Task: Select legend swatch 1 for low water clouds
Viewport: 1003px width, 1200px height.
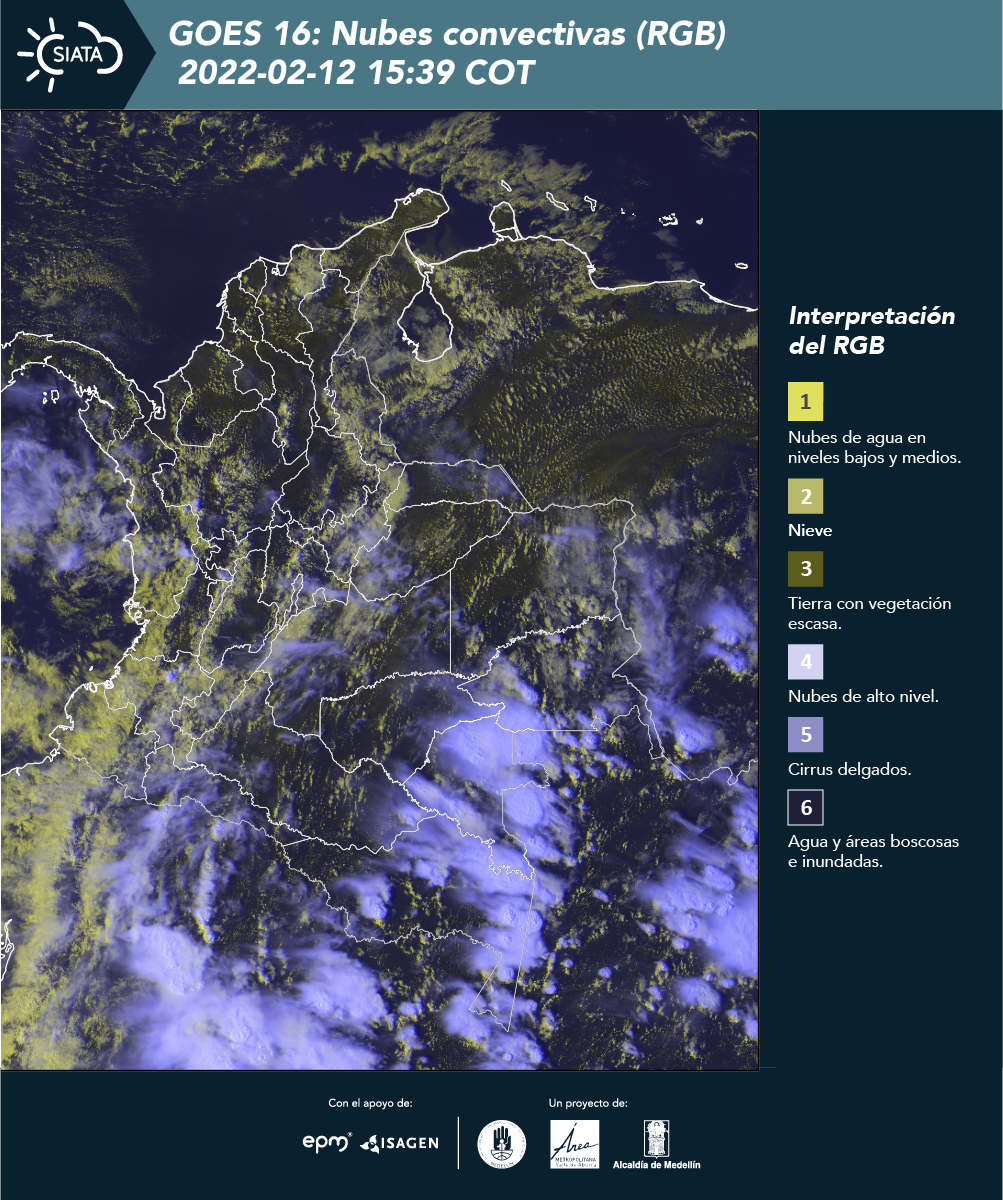Action: [x=805, y=401]
